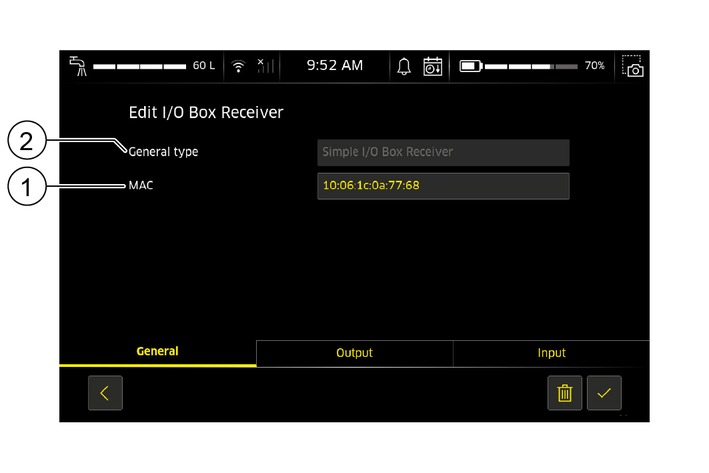Image resolution: width=709 pixels, height=473 pixels.
Task: Tap the battery status icon
Action: 470,66
